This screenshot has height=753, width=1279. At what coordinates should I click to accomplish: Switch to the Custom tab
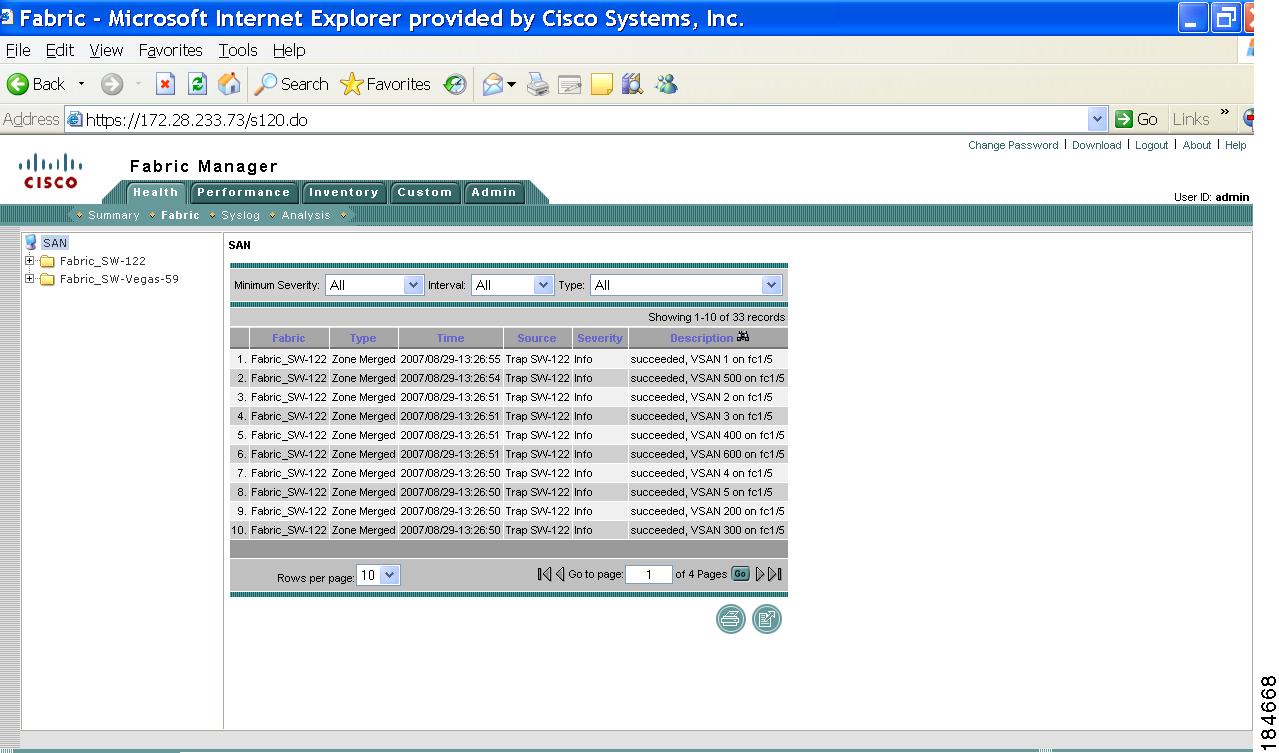[x=424, y=193]
